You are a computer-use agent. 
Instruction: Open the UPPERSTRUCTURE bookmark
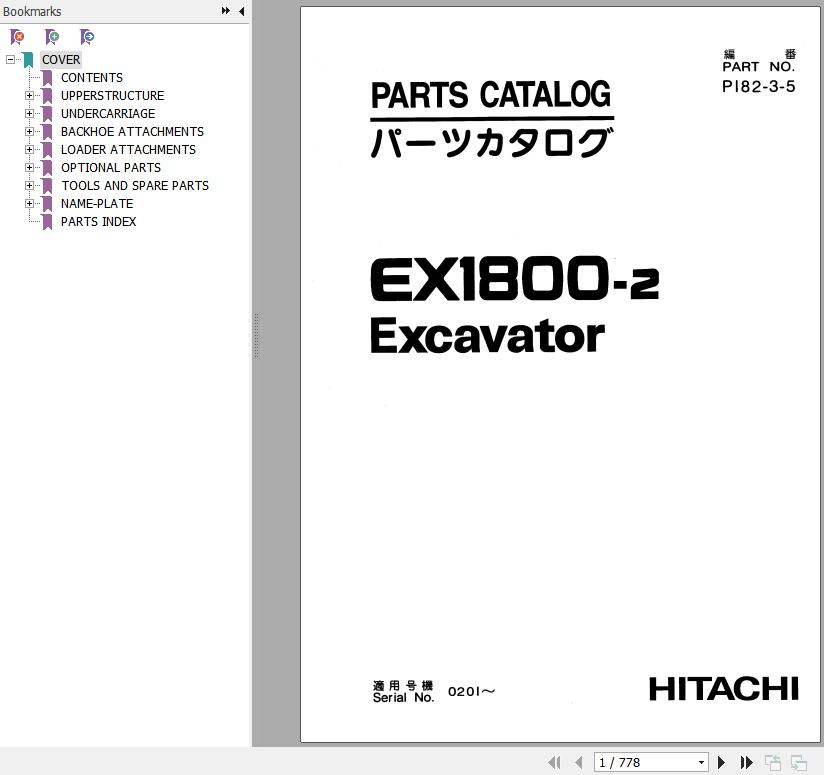pyautogui.click(x=112, y=96)
